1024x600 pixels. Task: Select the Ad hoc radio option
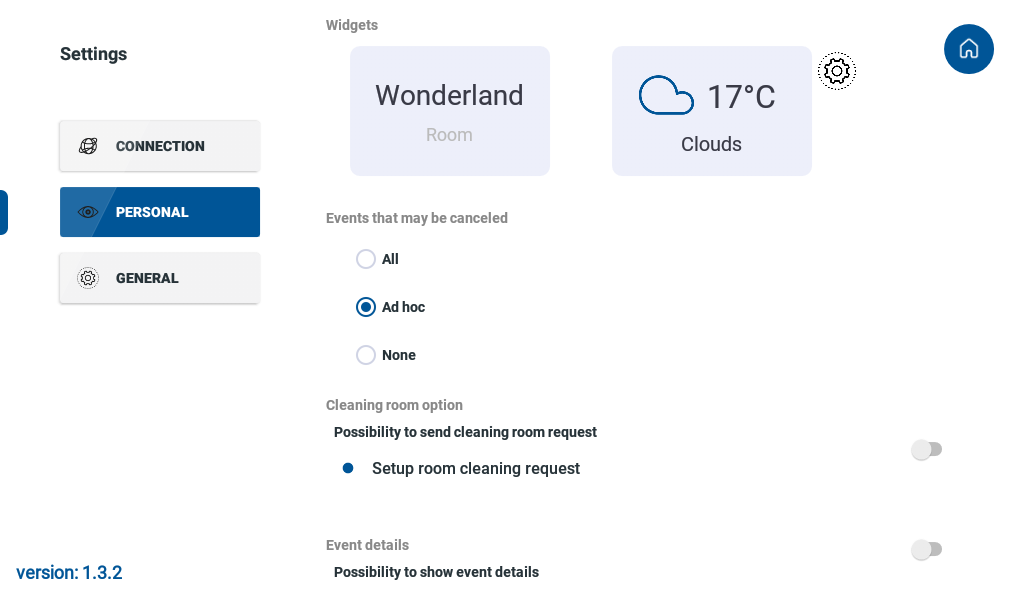click(366, 307)
